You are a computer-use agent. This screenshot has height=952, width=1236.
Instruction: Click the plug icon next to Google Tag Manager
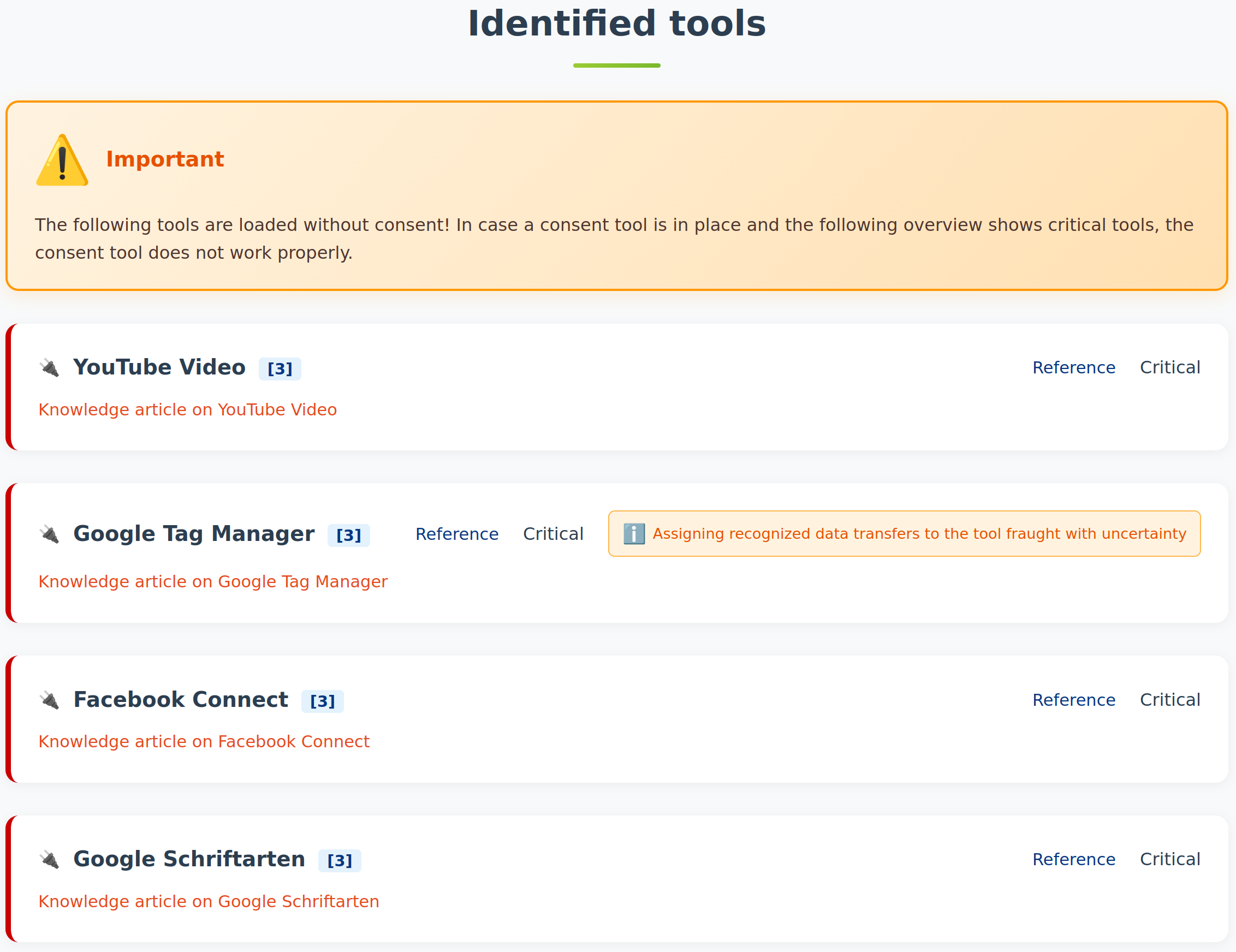coord(50,534)
